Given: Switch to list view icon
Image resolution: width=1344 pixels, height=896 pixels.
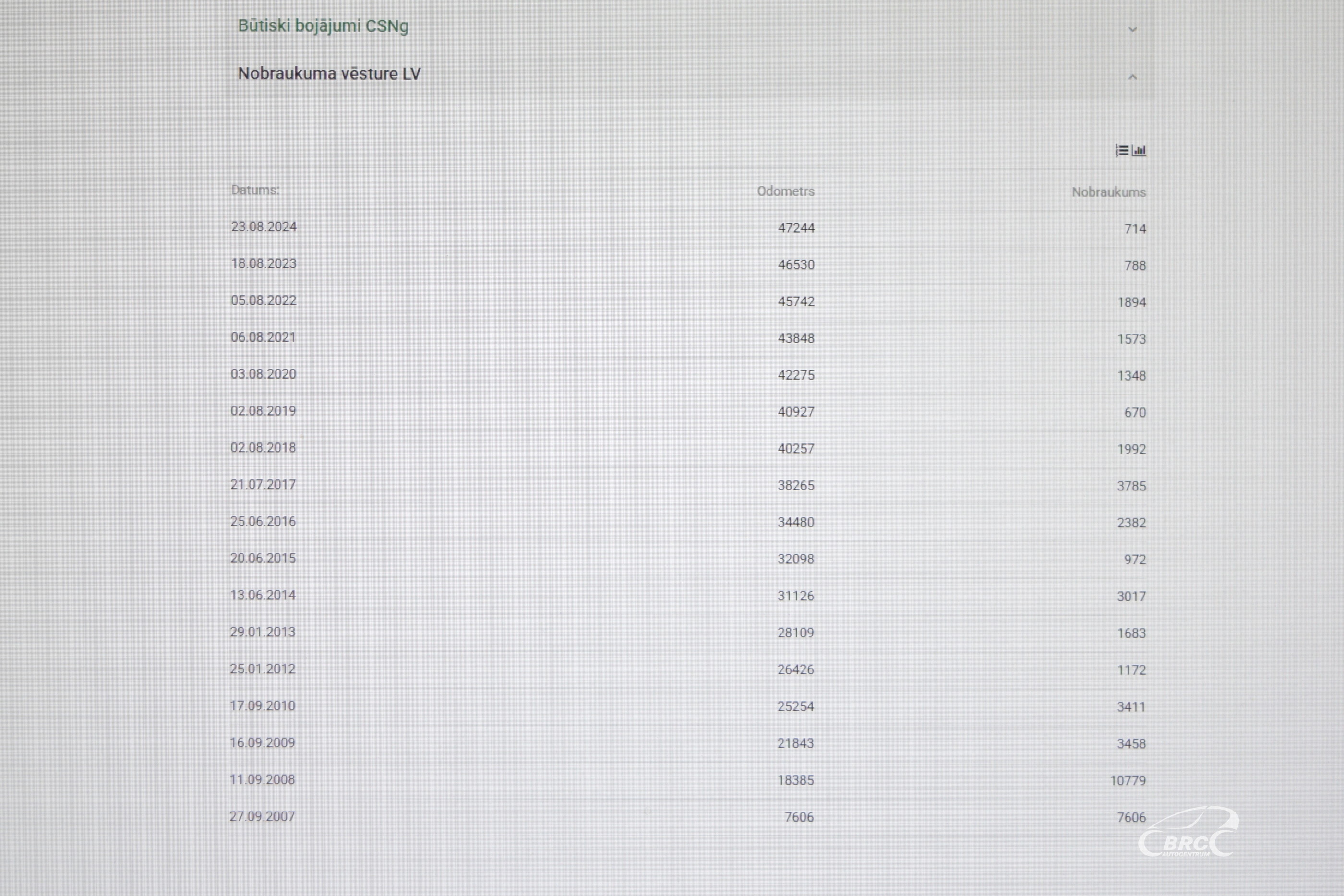Looking at the screenshot, I should [x=1122, y=150].
